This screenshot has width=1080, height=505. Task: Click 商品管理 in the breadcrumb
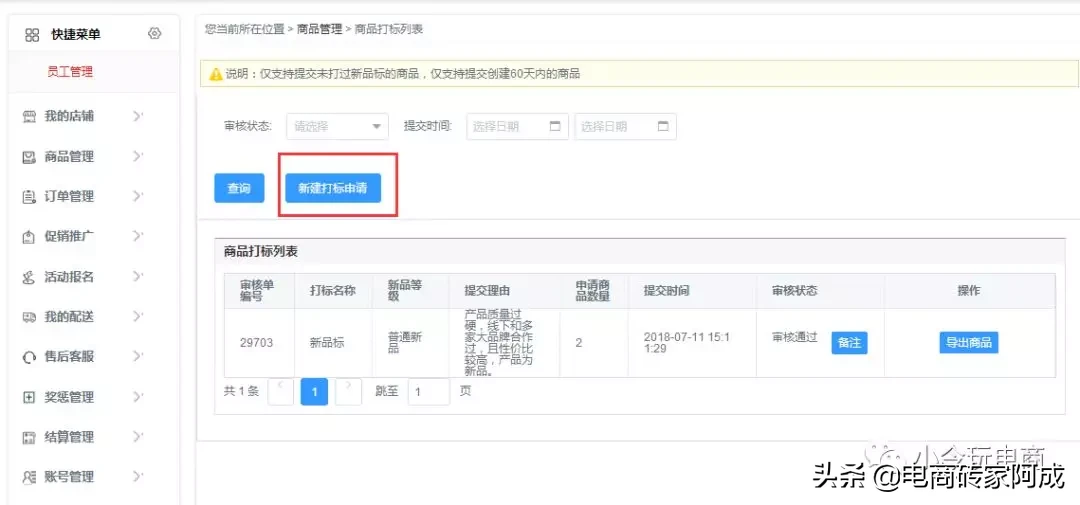click(x=319, y=29)
